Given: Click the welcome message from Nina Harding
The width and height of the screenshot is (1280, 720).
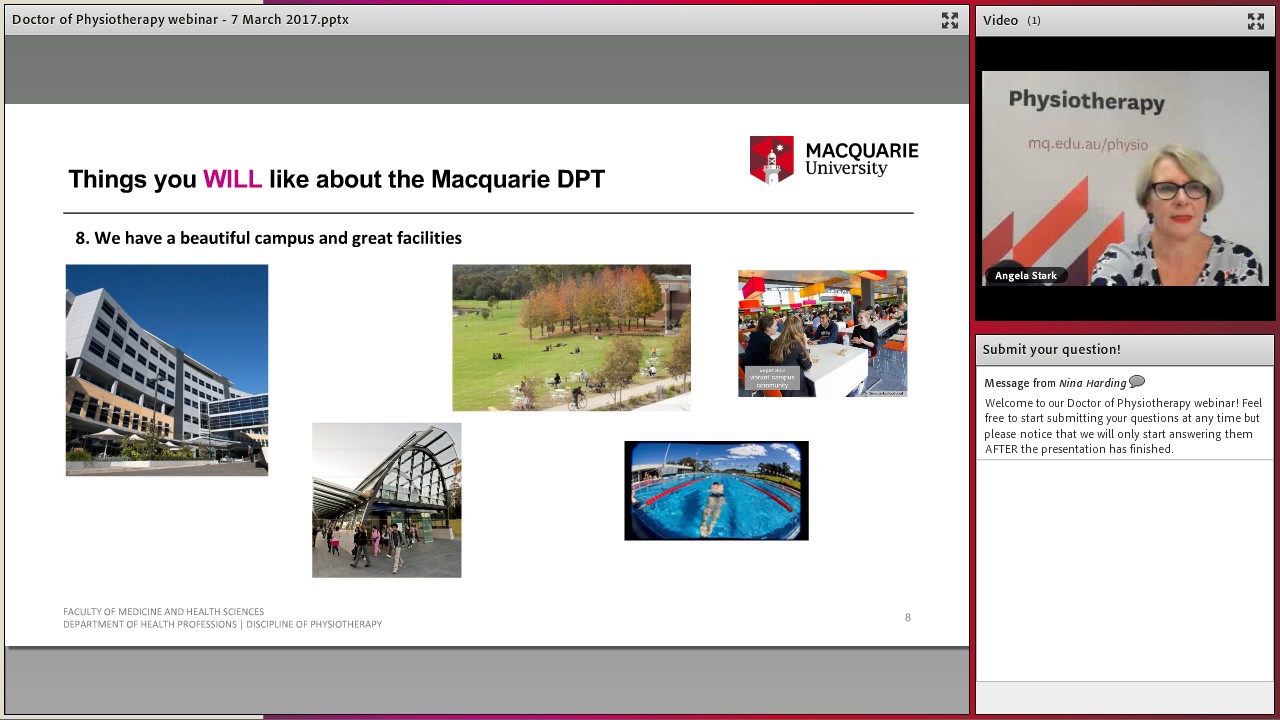Looking at the screenshot, I should tap(1124, 426).
